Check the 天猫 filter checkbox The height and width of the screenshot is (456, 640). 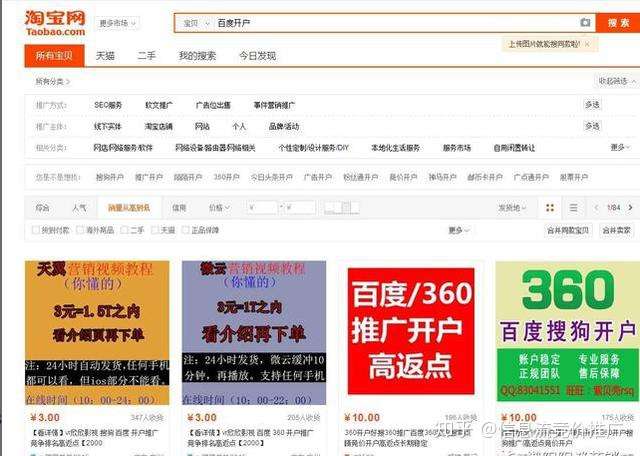click(x=155, y=230)
